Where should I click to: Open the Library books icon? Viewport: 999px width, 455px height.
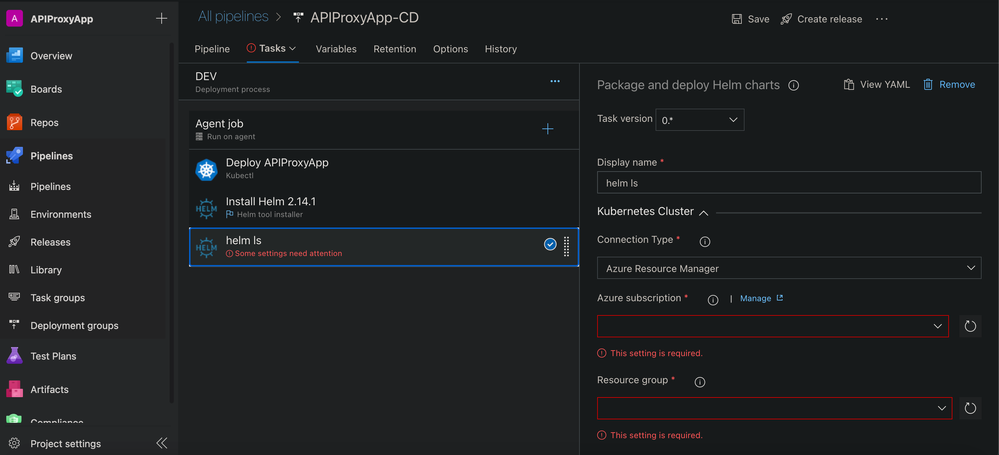pos(15,270)
